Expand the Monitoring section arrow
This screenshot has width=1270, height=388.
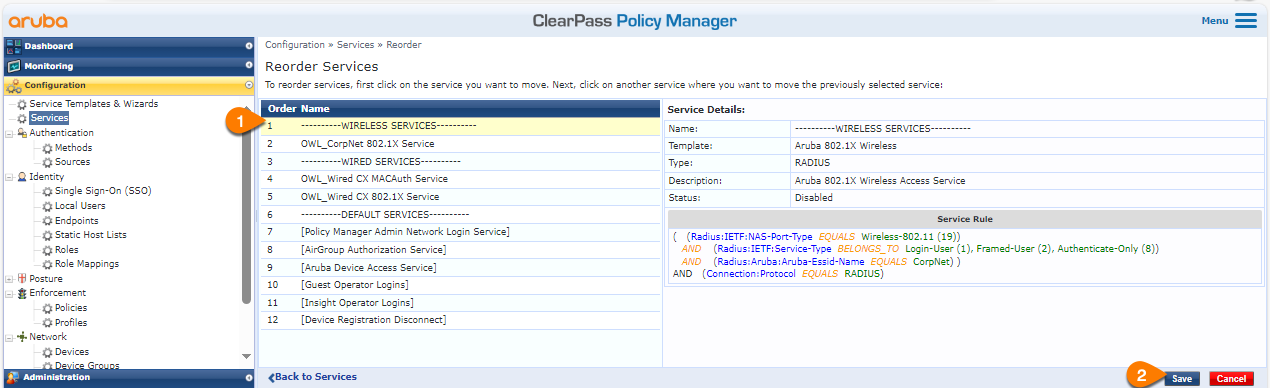[x=248, y=66]
